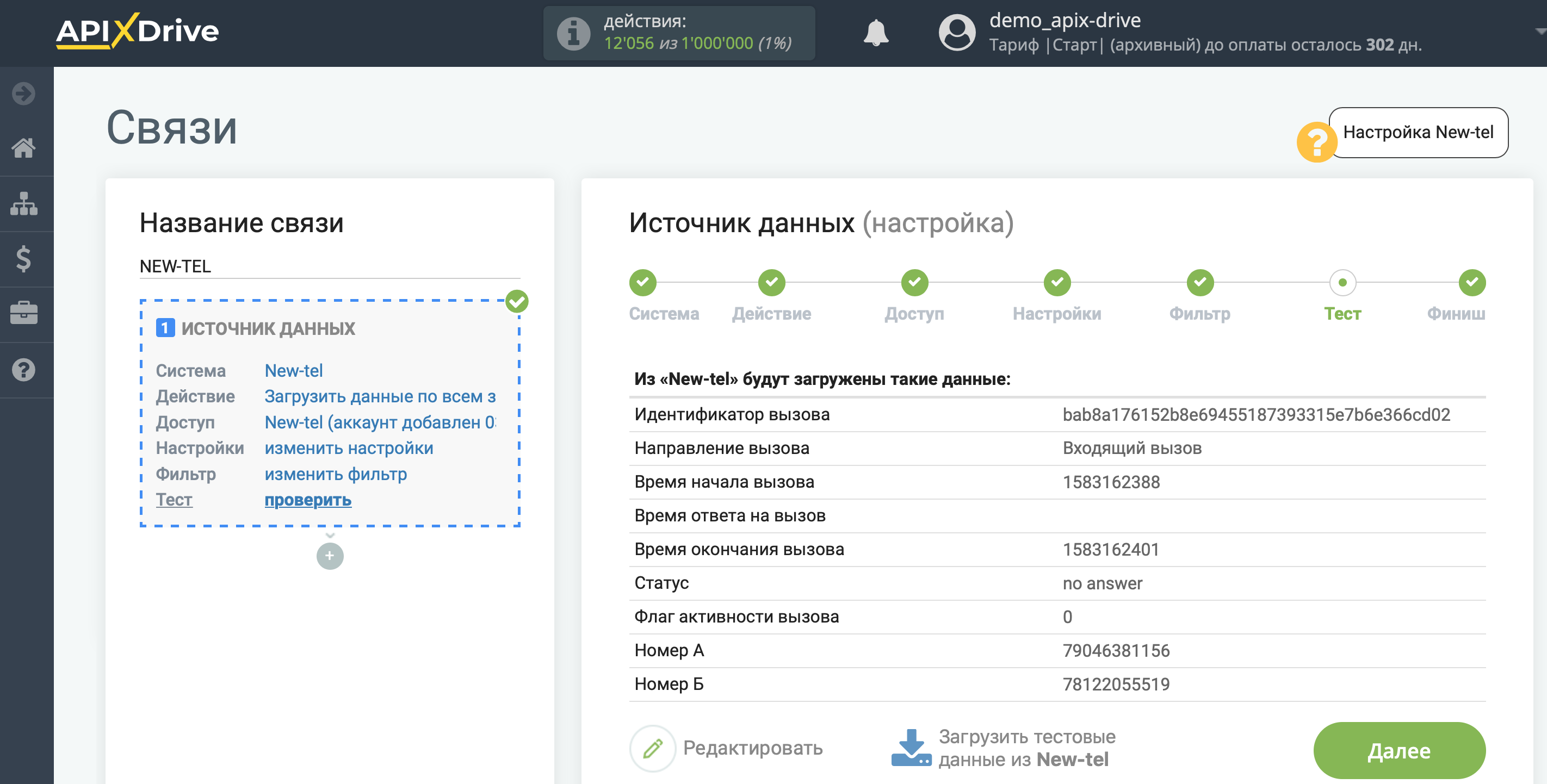Click изменить фильтр link
The height and width of the screenshot is (784, 1547).
336,474
